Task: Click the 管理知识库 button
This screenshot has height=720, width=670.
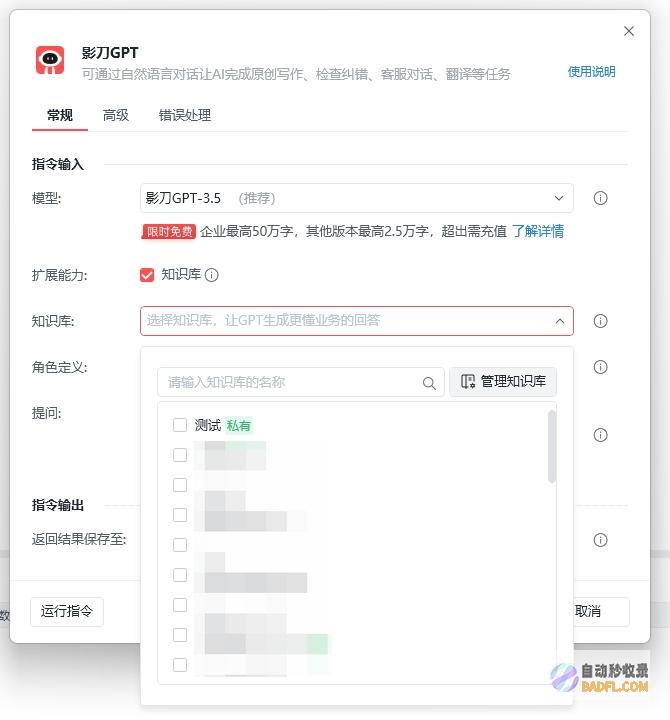Action: (x=503, y=382)
